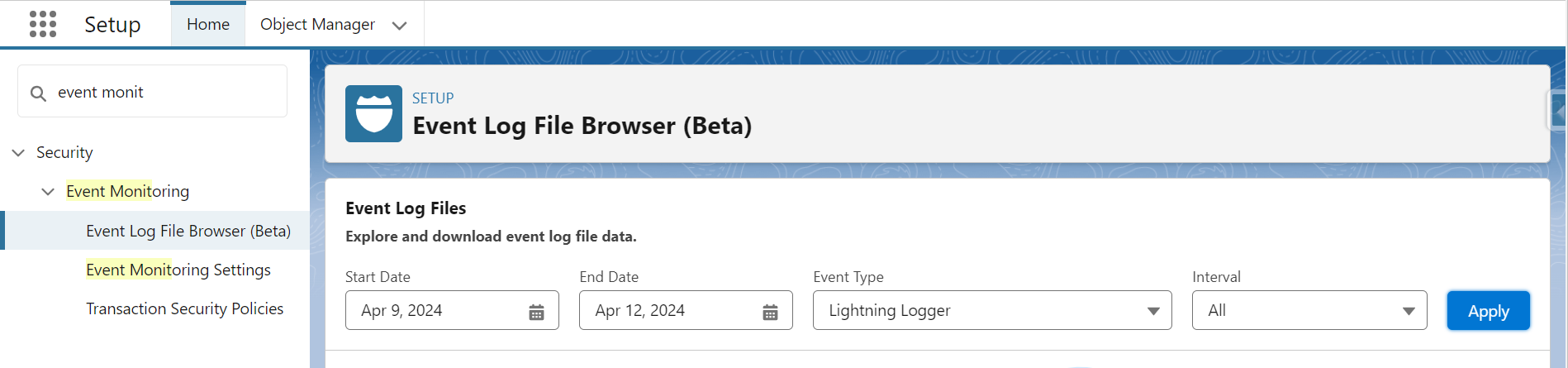Switch to the Home tab

pyautogui.click(x=208, y=24)
